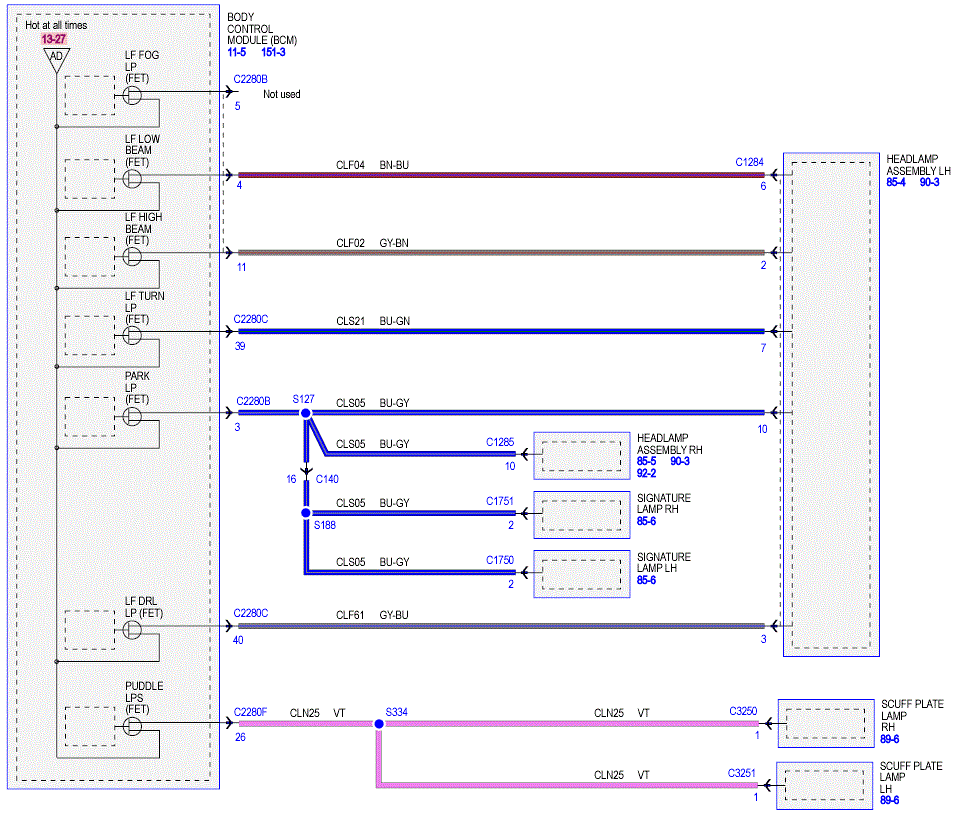Image resolution: width=956 pixels, height=814 pixels.
Task: Click the LF LOW BEAM FET symbol
Action: coord(132,179)
